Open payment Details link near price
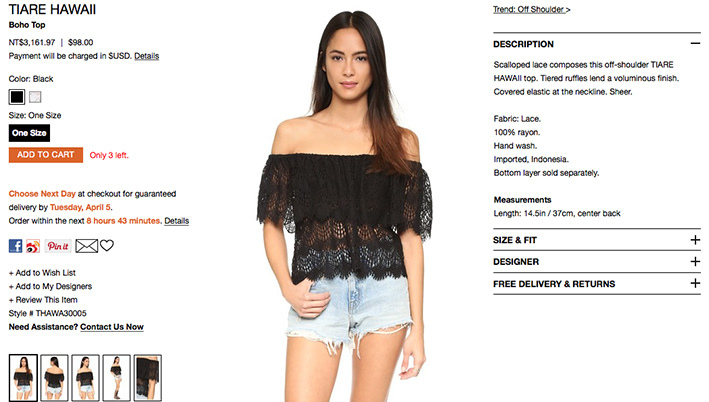709x402 pixels. point(147,56)
